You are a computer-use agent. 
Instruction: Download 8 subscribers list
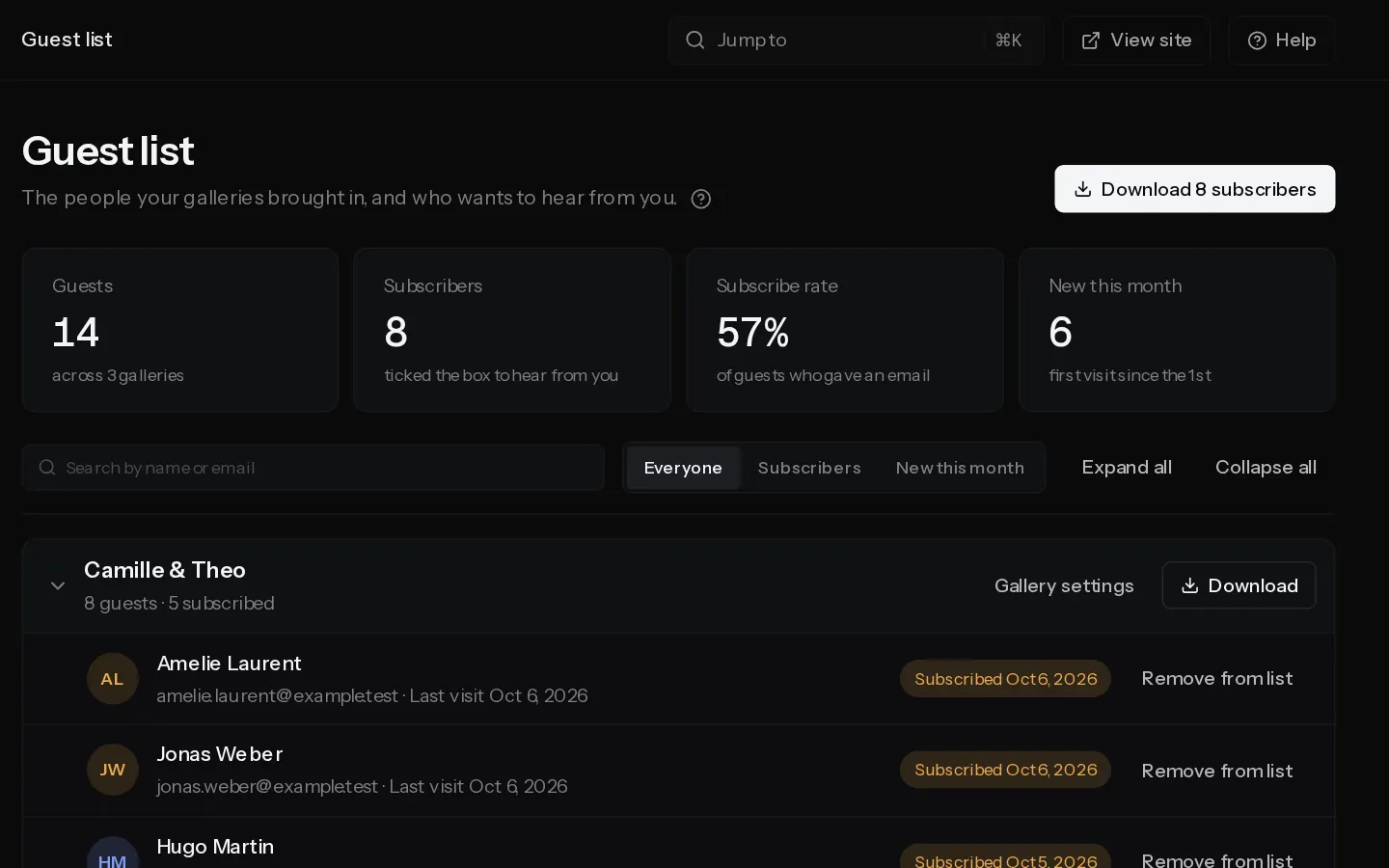tap(1195, 189)
